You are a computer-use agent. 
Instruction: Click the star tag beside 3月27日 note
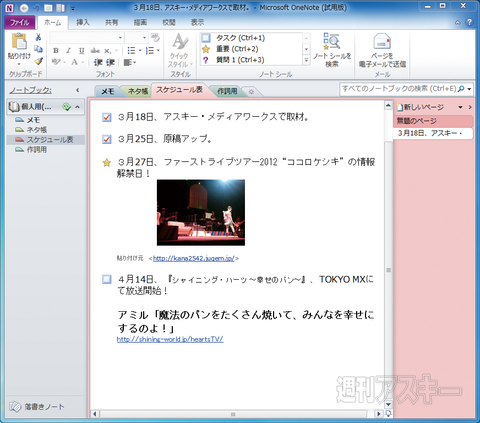click(107, 163)
